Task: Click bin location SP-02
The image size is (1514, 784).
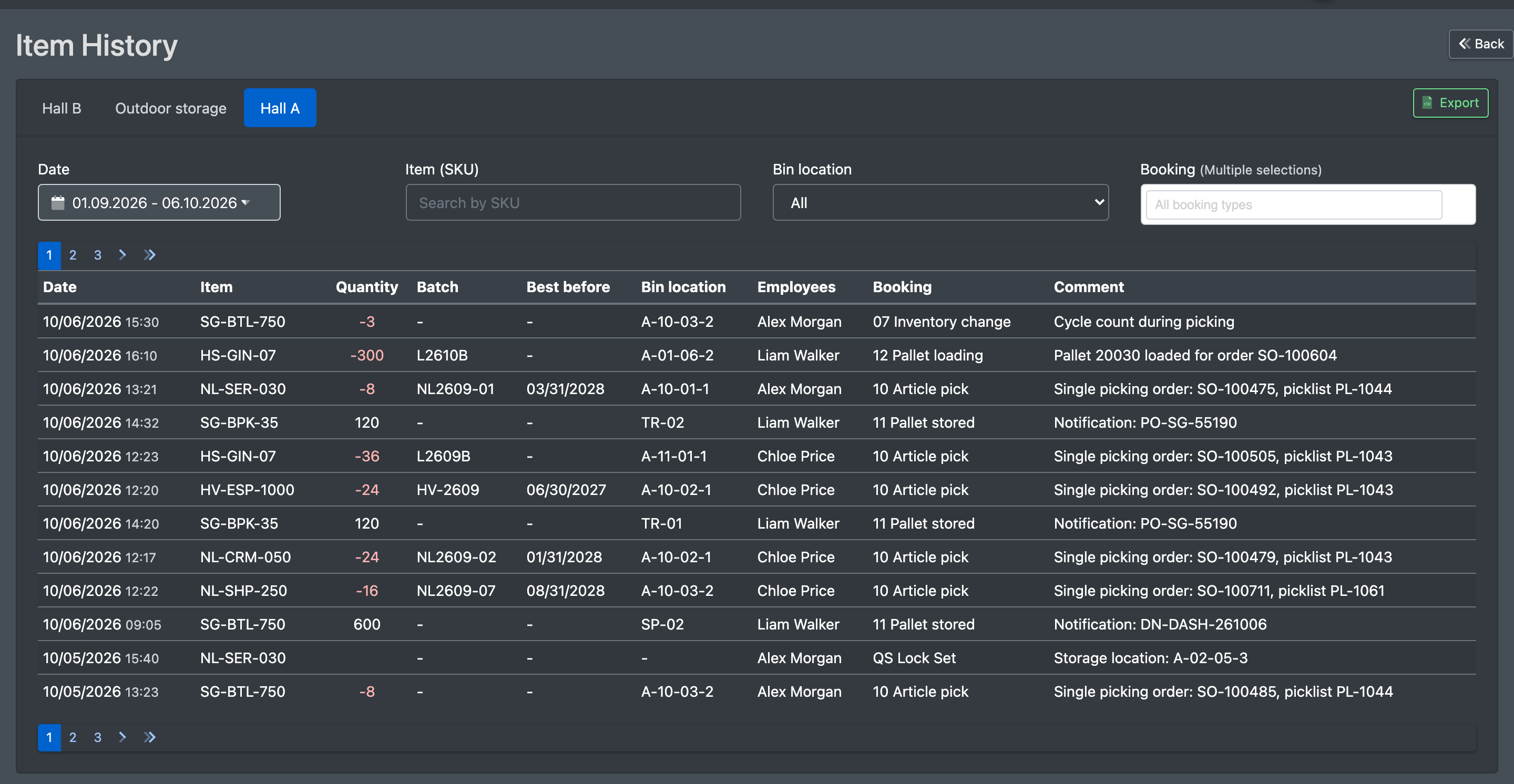Action: 662,624
